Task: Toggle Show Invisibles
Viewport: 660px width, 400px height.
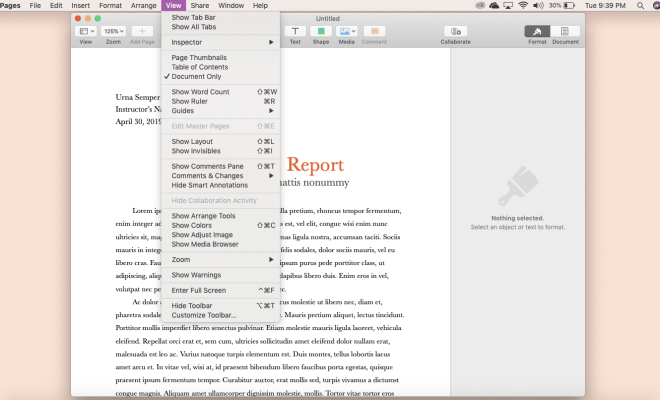Action: tap(221, 151)
